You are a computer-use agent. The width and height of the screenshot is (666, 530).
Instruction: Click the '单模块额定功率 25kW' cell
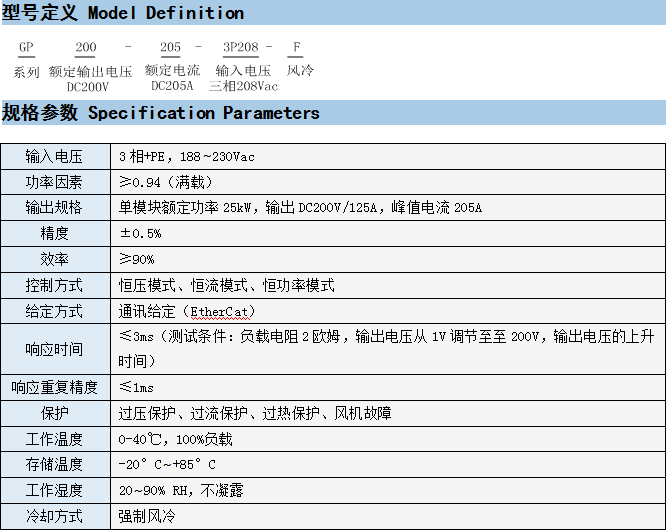[388, 208]
